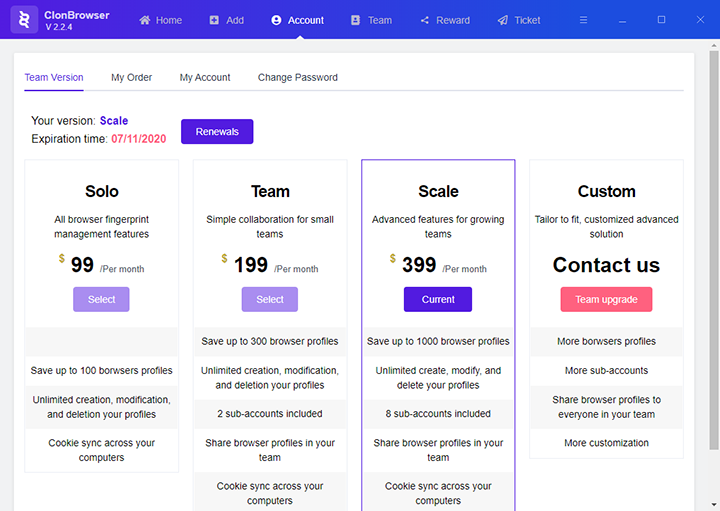Click 'Tailor to fit, customized advanced solution'

pyautogui.click(x=606, y=227)
